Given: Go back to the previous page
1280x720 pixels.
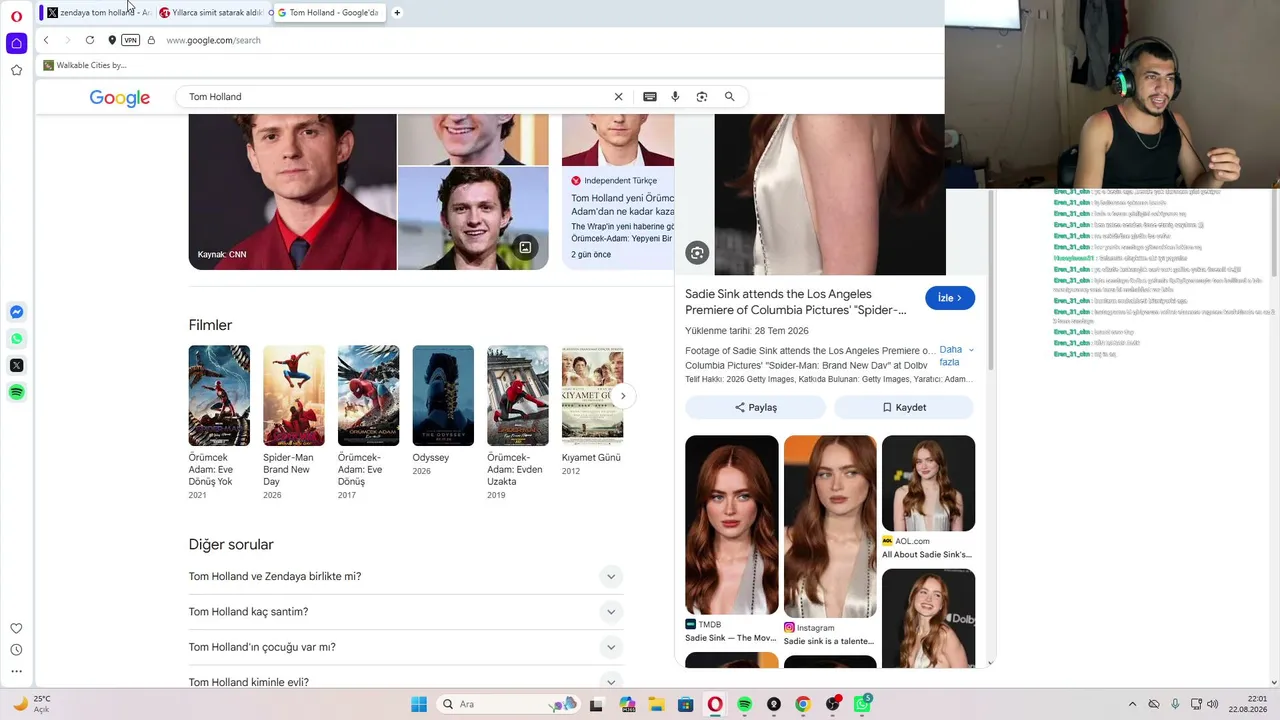Looking at the screenshot, I should point(46,40).
